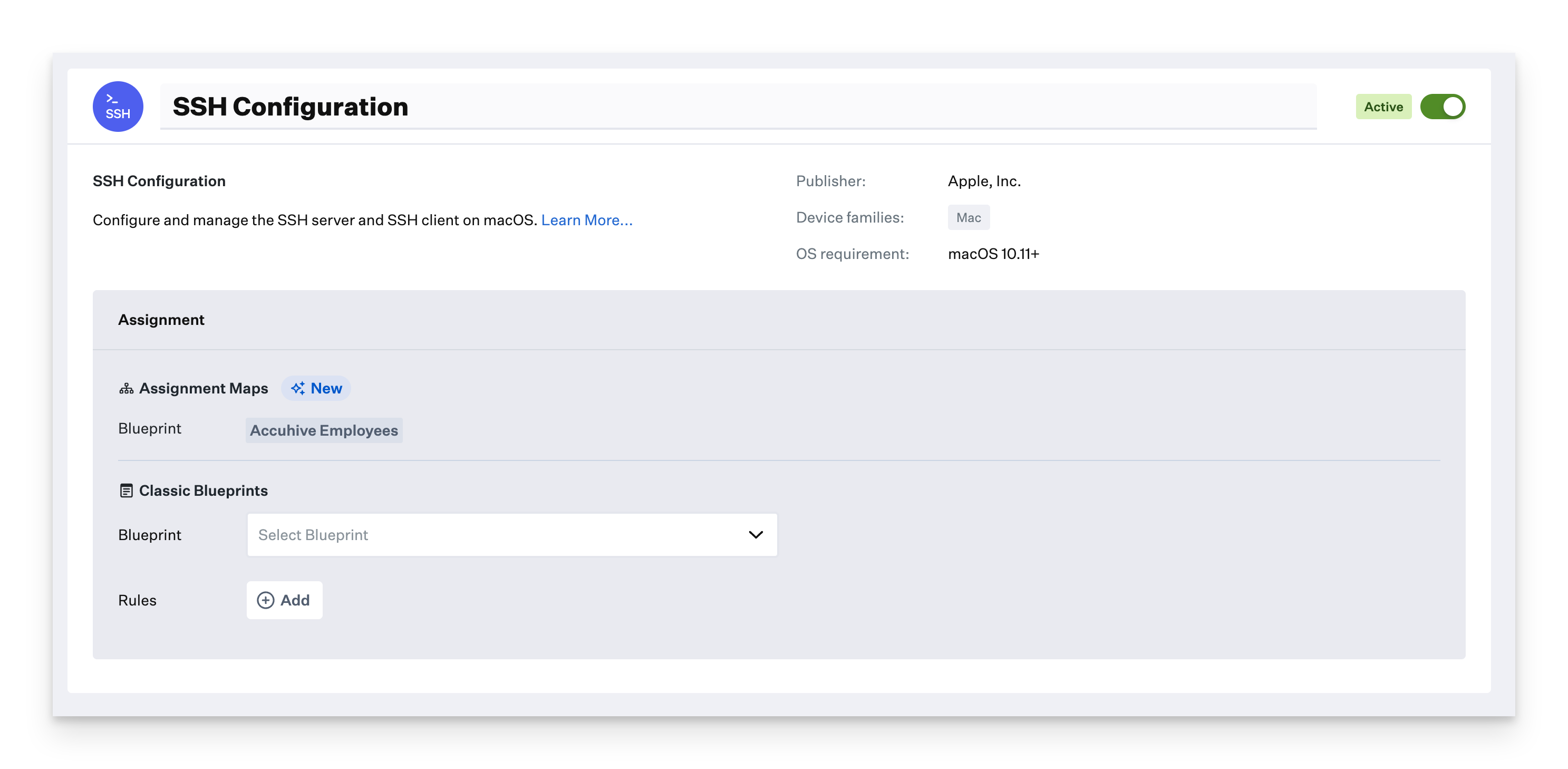Click the blue SSH terminal icon

tap(118, 107)
